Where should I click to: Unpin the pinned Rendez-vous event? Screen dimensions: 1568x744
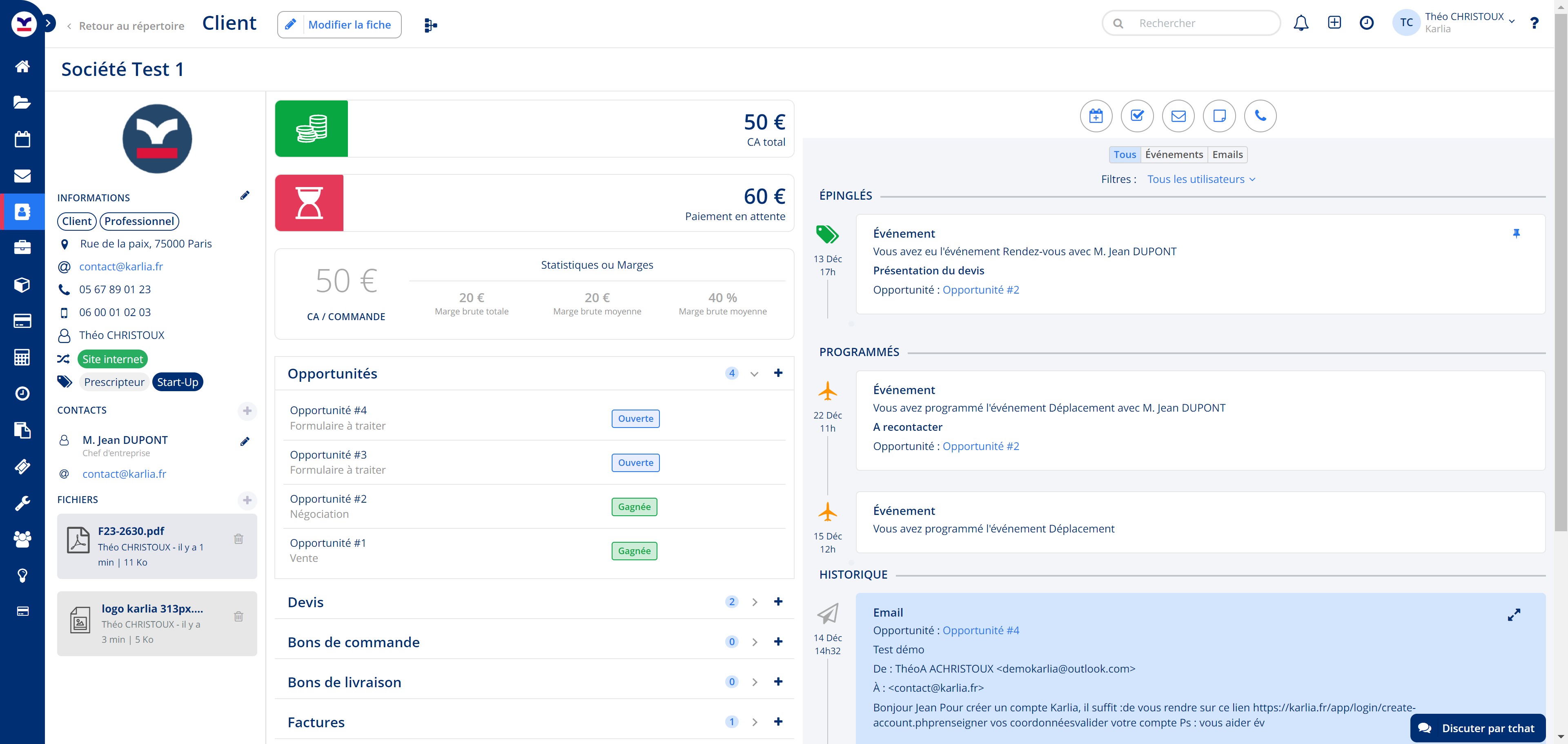(1516, 233)
